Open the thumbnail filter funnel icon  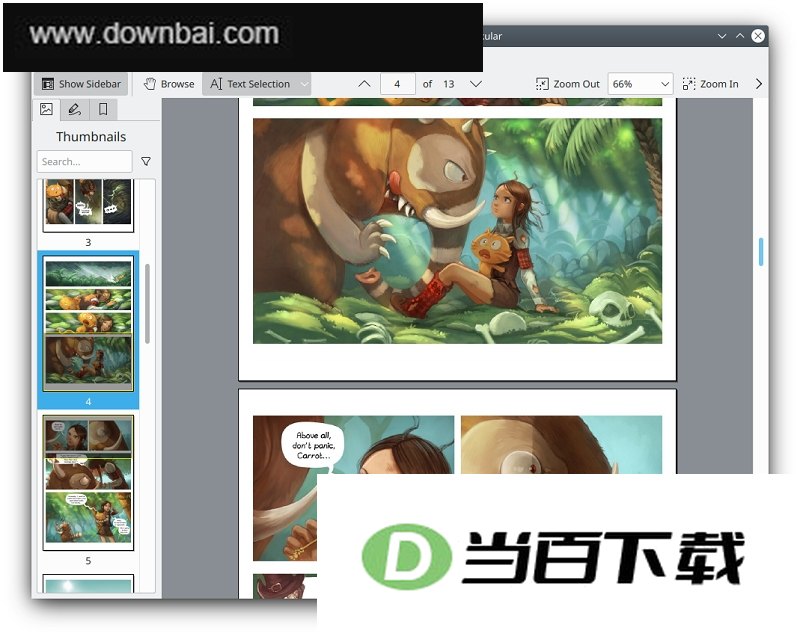point(146,161)
